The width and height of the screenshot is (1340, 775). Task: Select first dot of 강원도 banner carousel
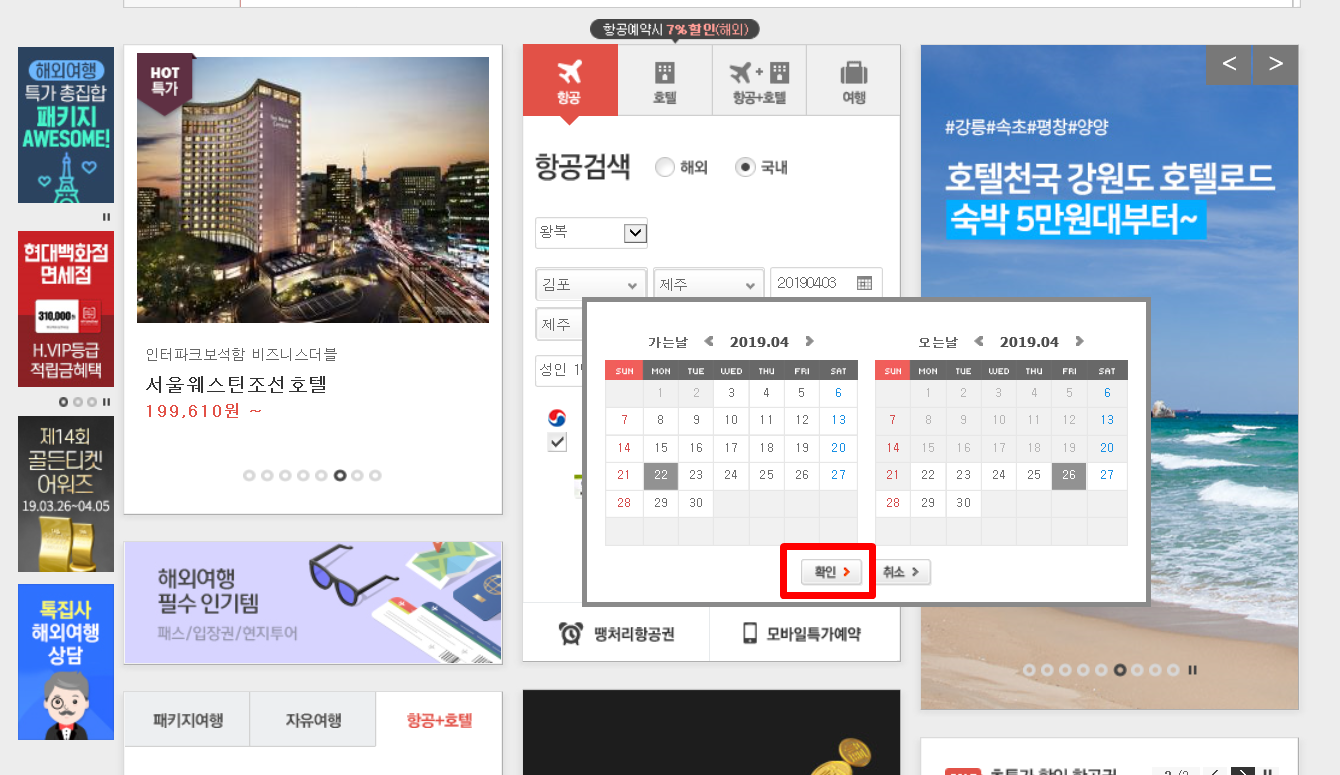pyautogui.click(x=1029, y=670)
